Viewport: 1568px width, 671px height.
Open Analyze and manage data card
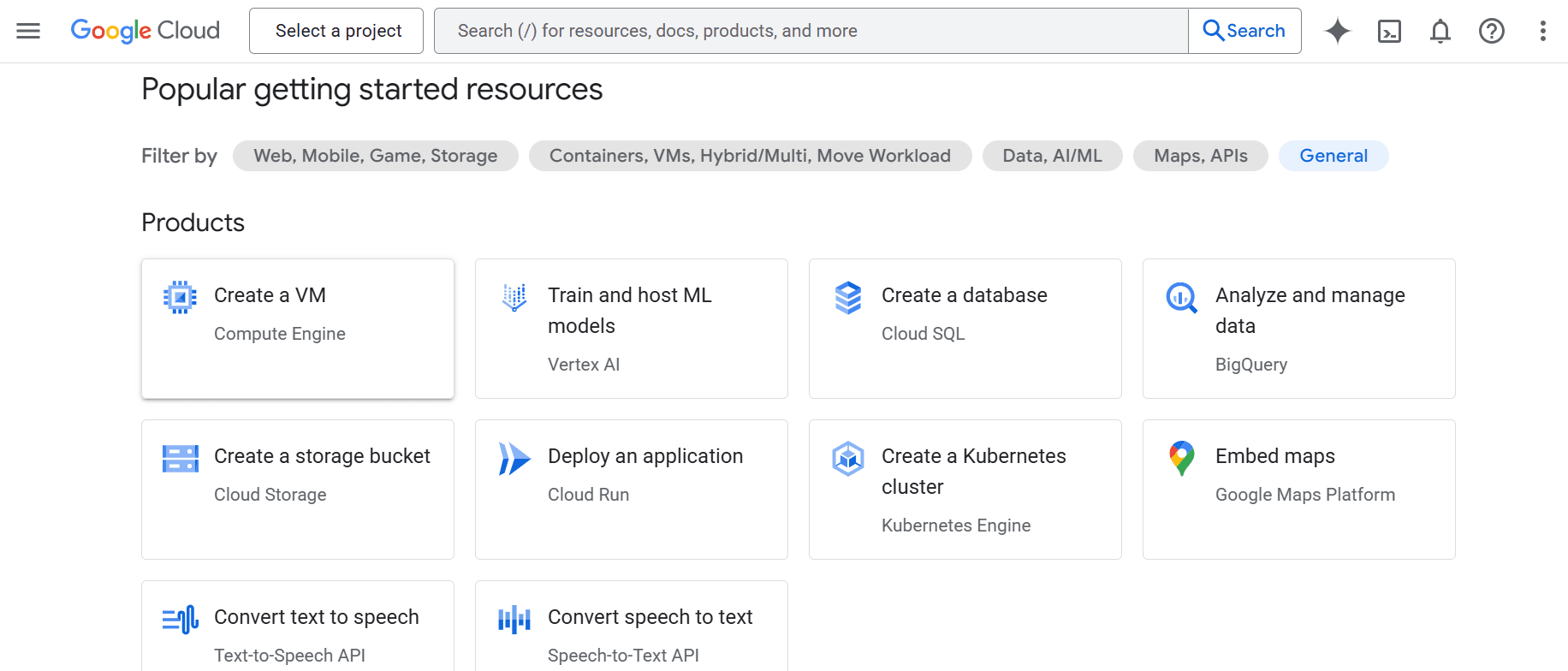1299,329
